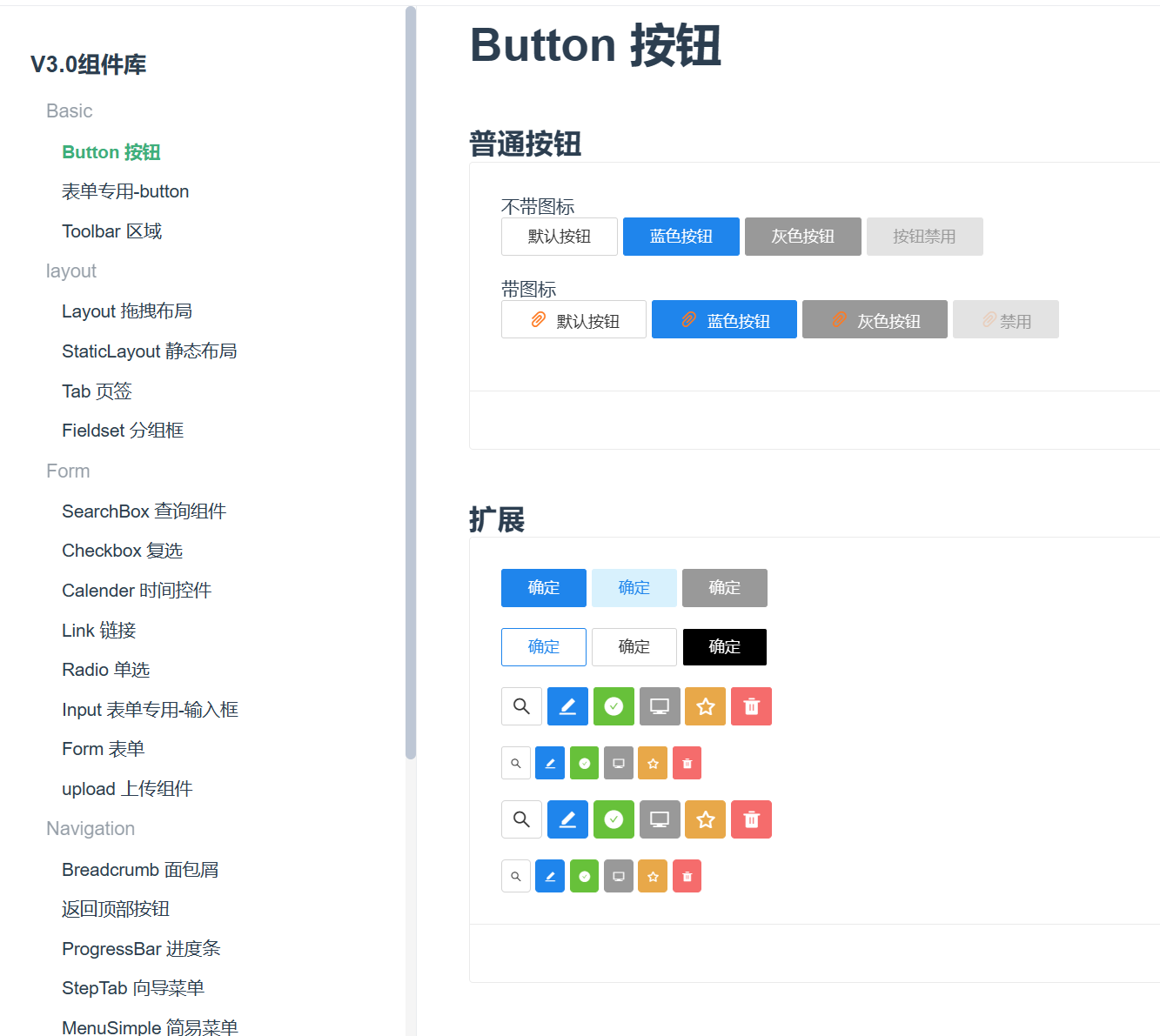Screen dimensions: 1160x1036
Task: Click the green checkmark button in the first icon row
Action: click(614, 706)
